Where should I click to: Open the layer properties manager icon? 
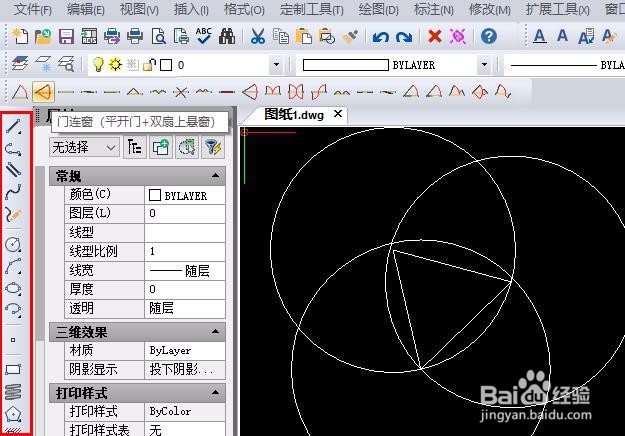[x=20, y=64]
